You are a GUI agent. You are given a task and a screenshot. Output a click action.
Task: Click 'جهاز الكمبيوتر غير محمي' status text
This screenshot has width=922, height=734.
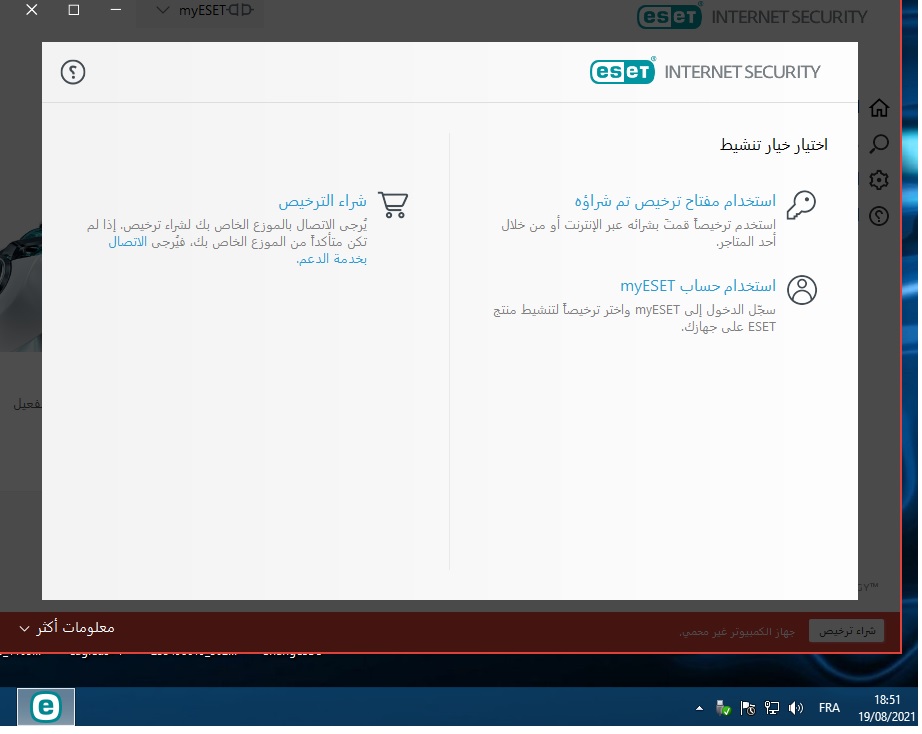[737, 632]
